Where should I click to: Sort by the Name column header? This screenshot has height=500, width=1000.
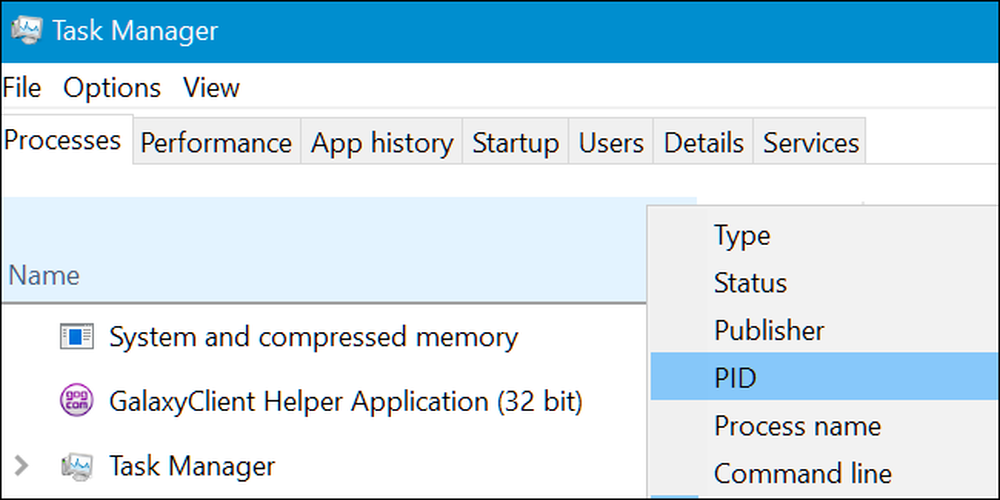pyautogui.click(x=44, y=276)
